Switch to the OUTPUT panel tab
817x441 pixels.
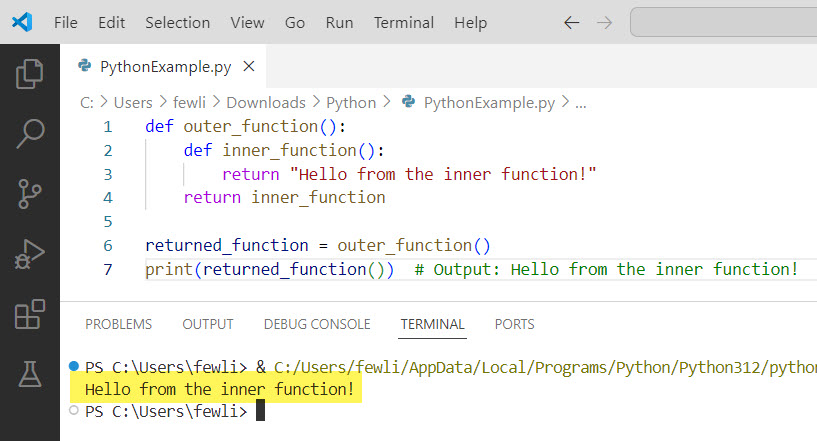pos(208,324)
